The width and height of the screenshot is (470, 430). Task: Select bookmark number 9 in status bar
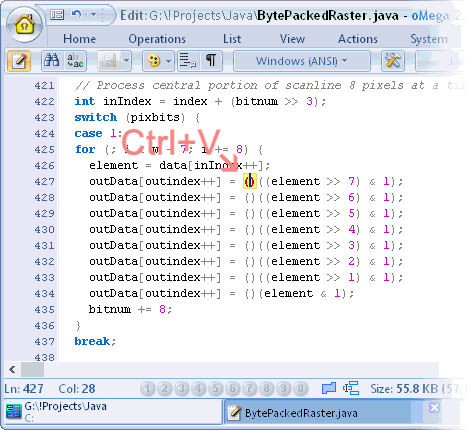point(283,388)
